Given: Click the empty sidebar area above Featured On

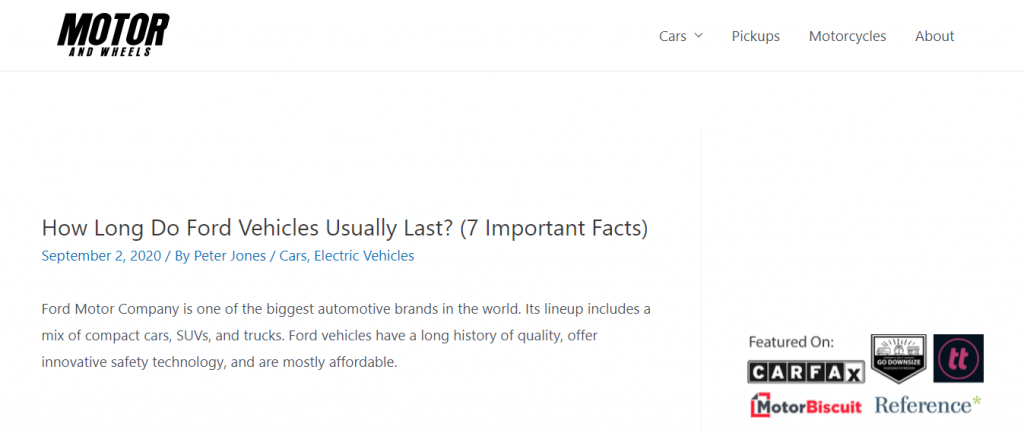Looking at the screenshot, I should click(862, 229).
